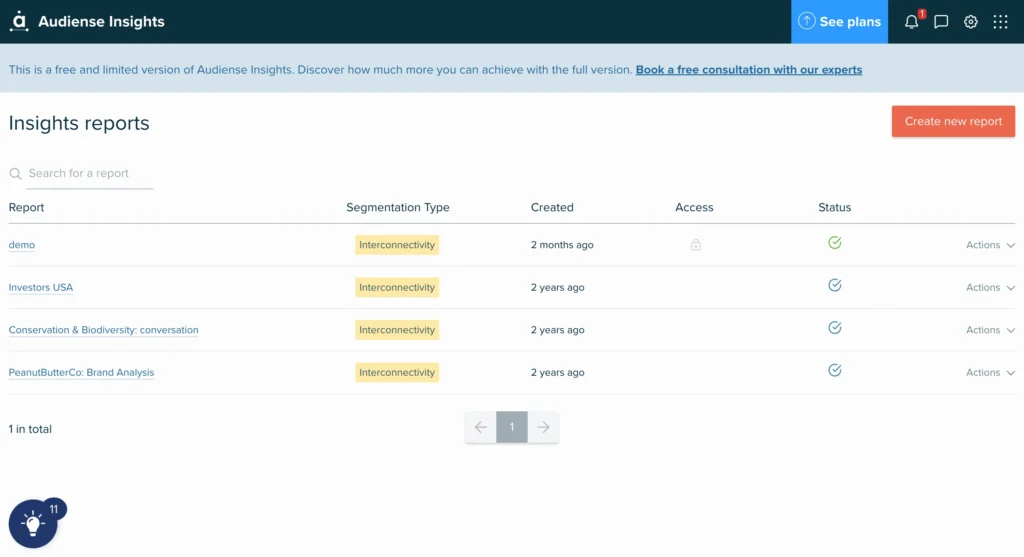Viewport: 1024px width, 557px height.
Task: Click the Insights reports heading
Action: tap(79, 123)
